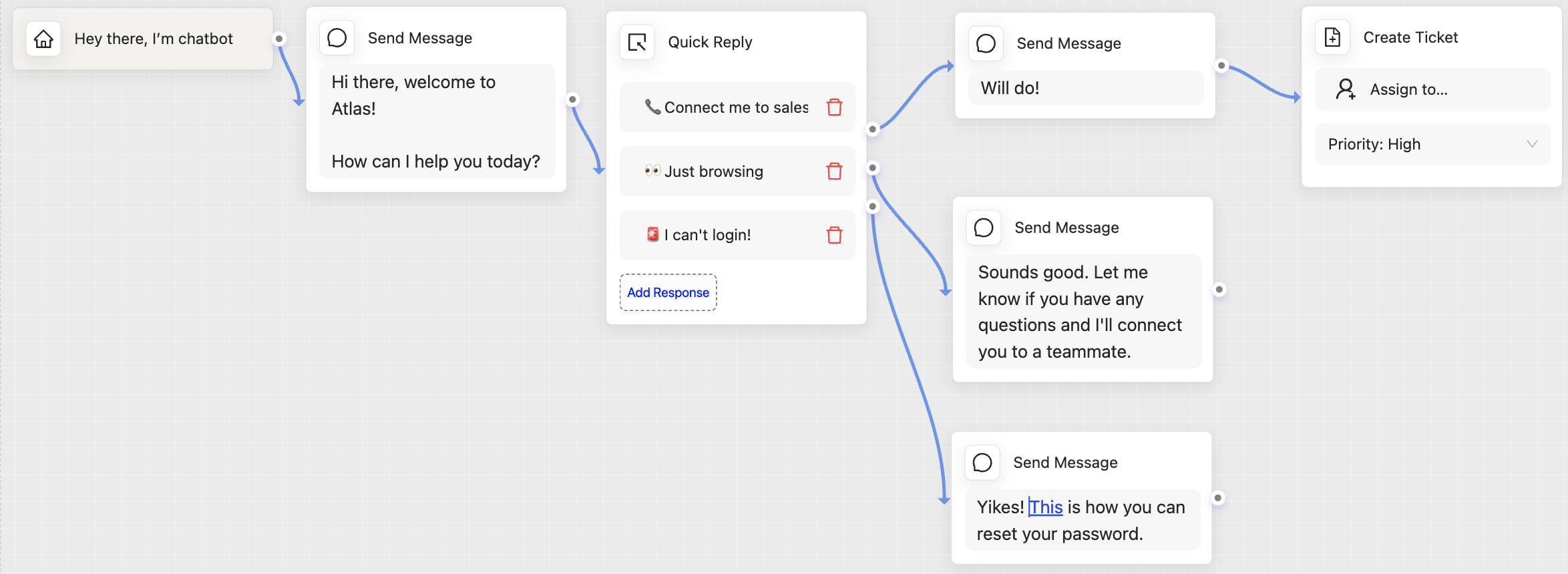Delete the 'Connect me to sales' reply

pyautogui.click(x=834, y=107)
